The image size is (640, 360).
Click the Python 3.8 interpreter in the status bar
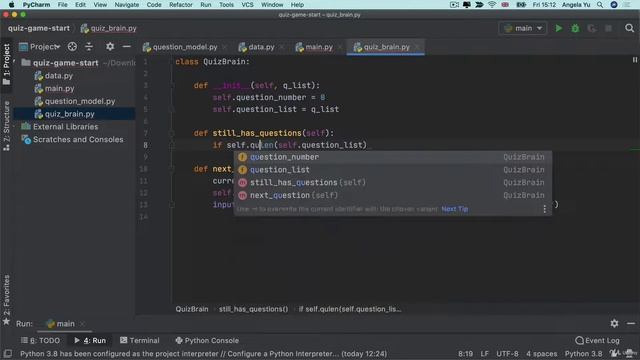(x=583, y=353)
